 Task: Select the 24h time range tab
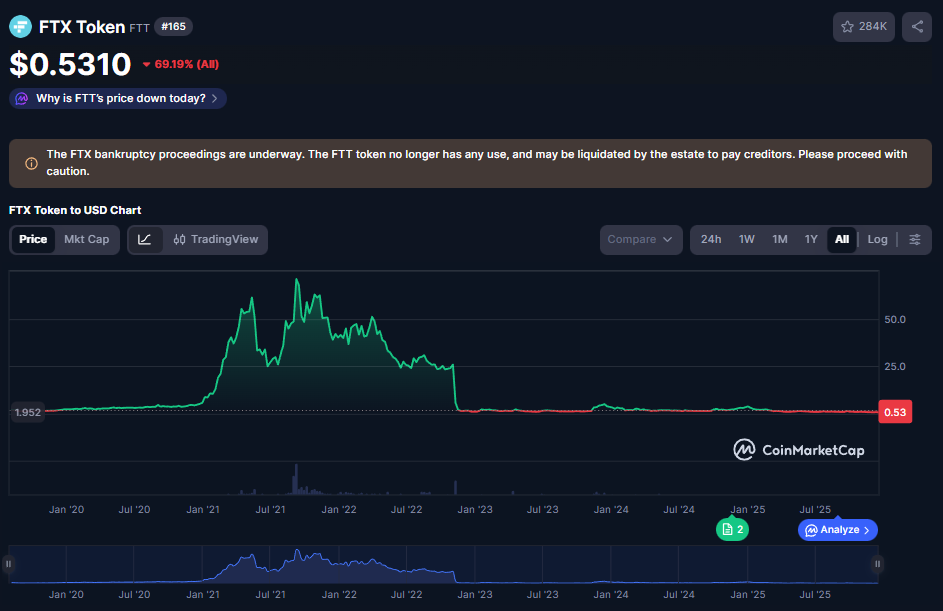tap(711, 240)
